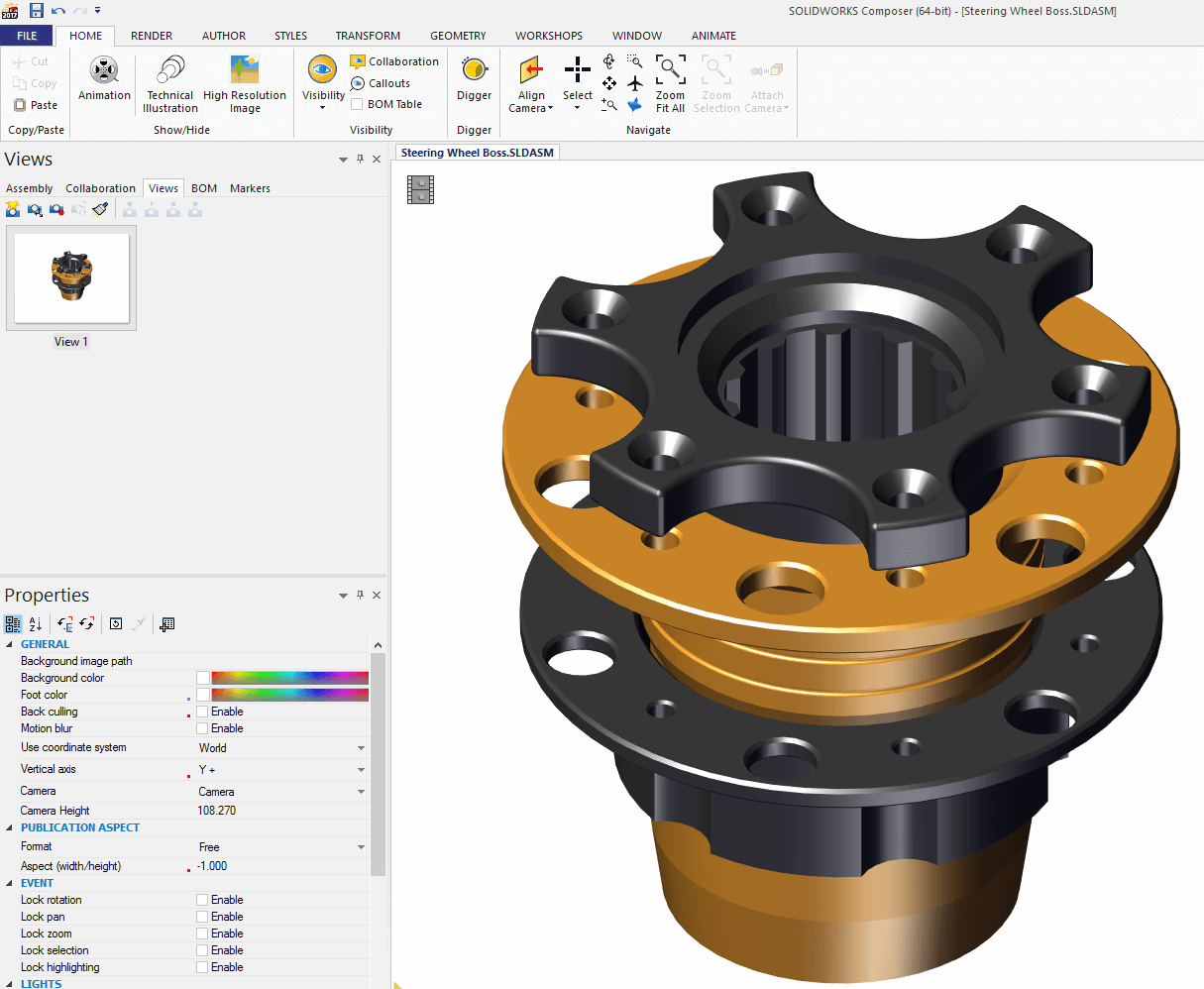1204x989 pixels.
Task: Select the Zoom plus-minus magnifier icon
Action: [609, 104]
